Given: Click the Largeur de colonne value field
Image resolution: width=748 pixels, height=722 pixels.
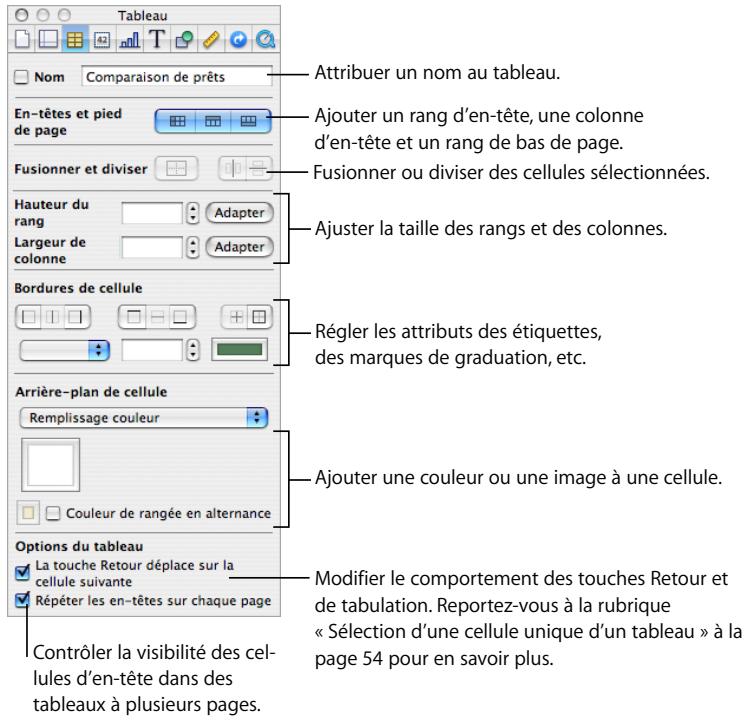Looking at the screenshot, I should click(x=152, y=247).
